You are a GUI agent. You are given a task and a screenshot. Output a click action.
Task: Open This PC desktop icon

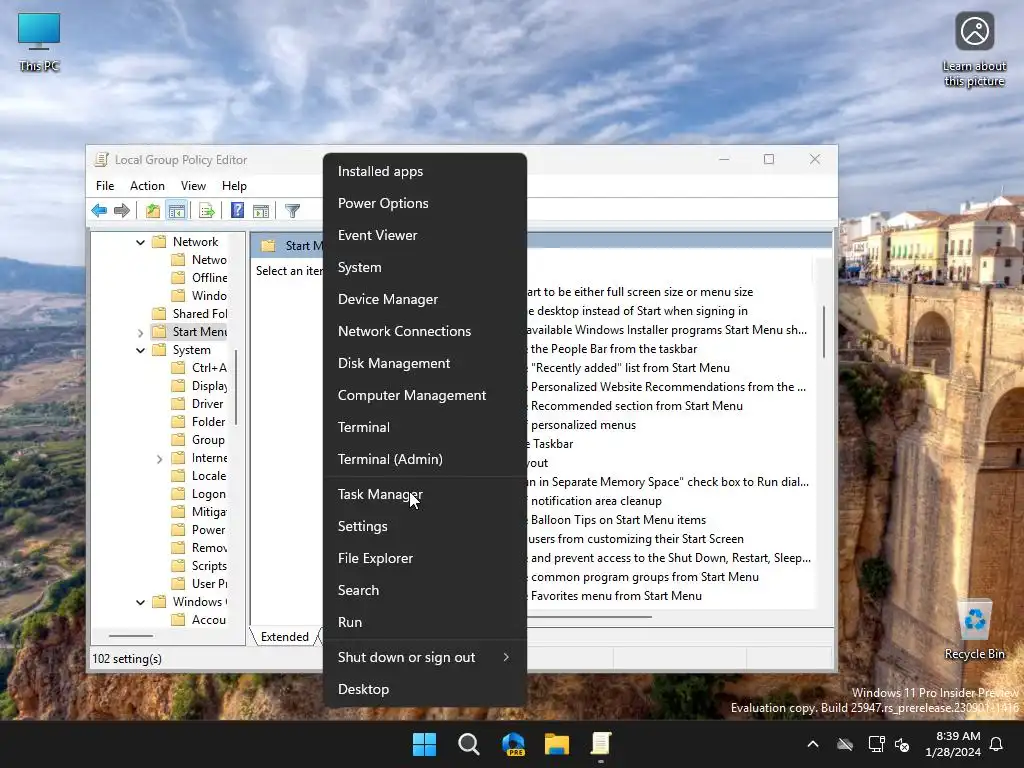coord(39,41)
